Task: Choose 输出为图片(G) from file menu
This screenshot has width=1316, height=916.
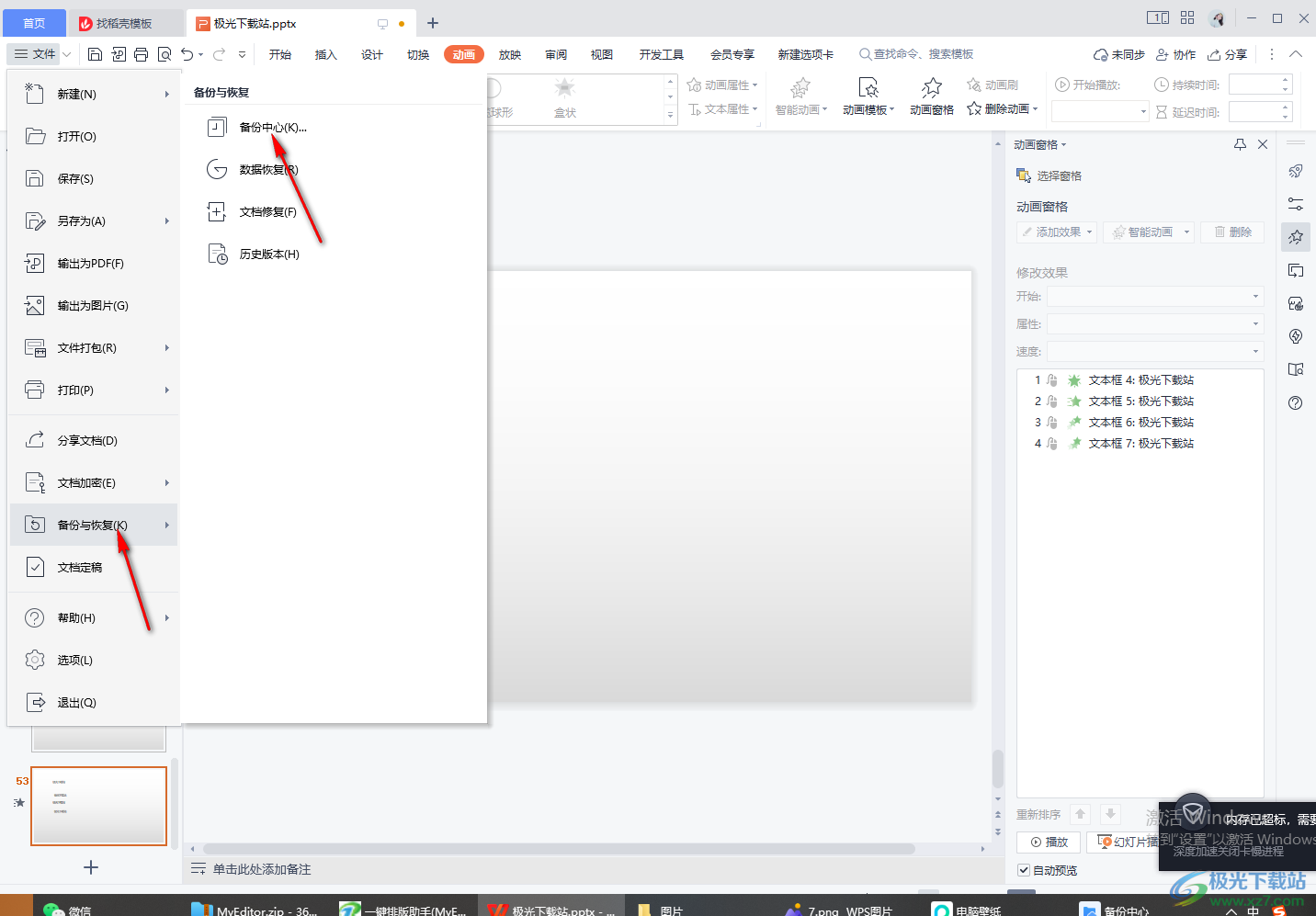Action: pyautogui.click(x=93, y=305)
